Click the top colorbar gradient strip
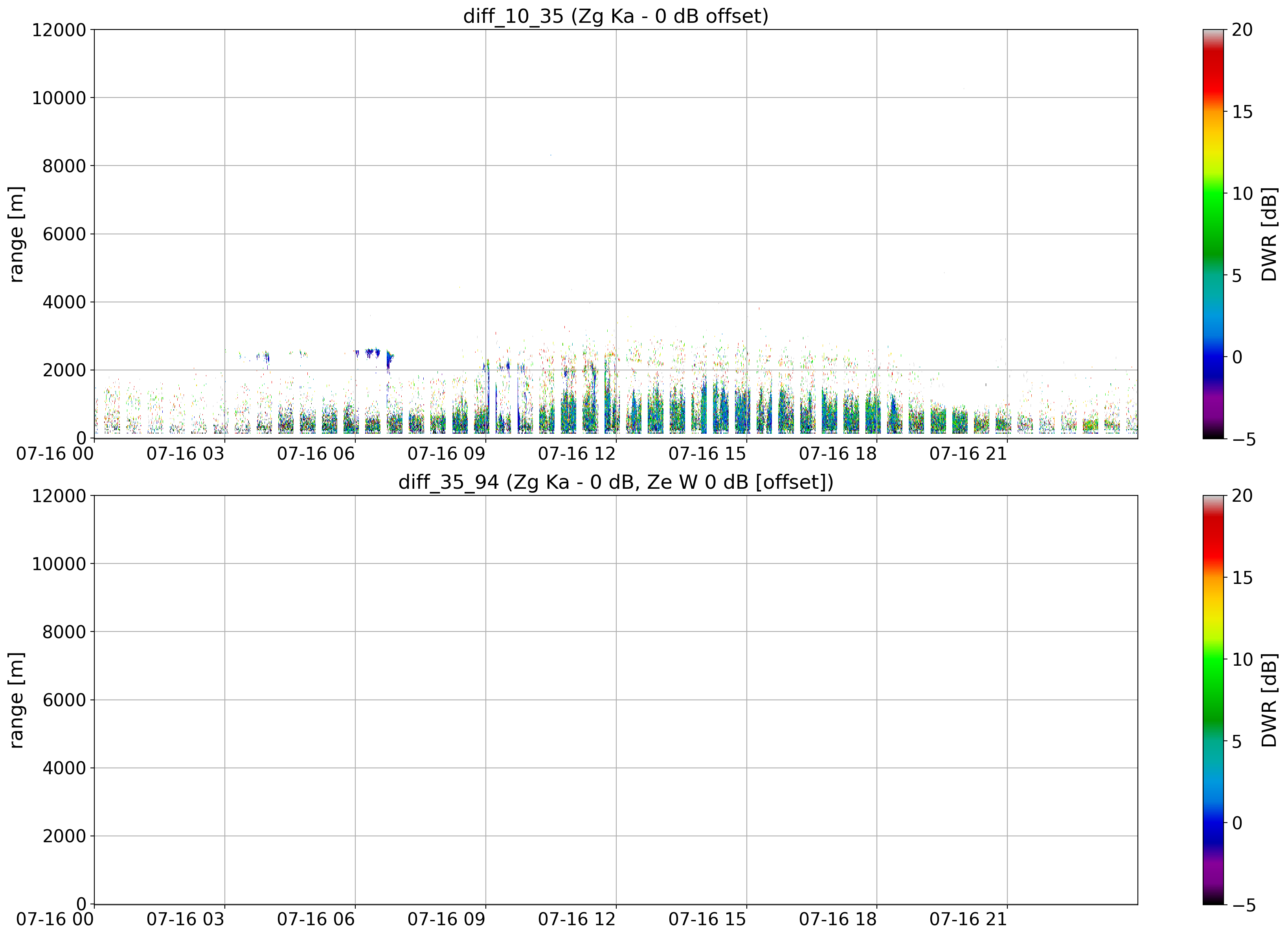Viewport: 1288px width, 937px height. coord(1213,234)
